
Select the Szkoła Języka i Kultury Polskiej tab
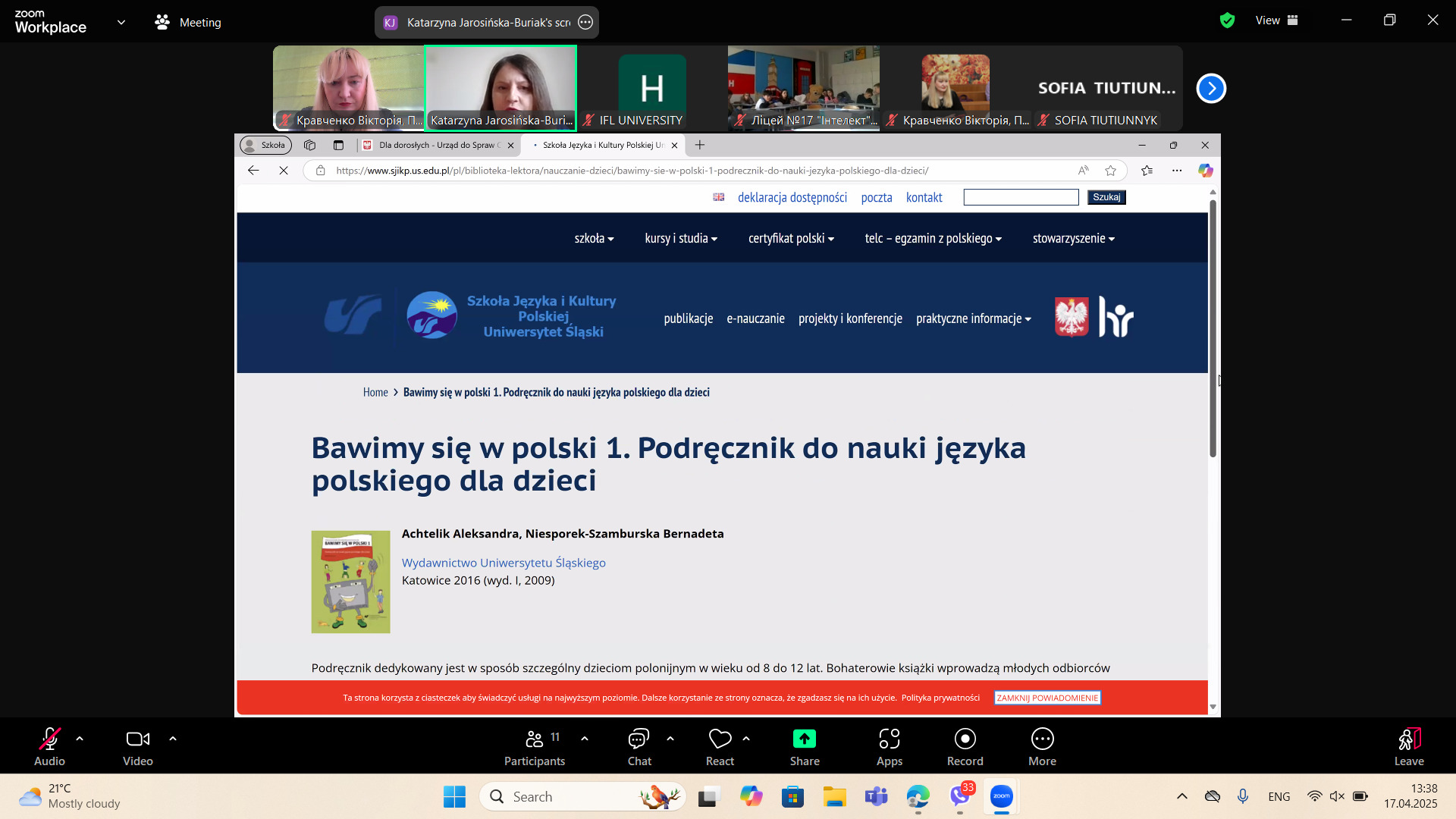tap(602, 145)
